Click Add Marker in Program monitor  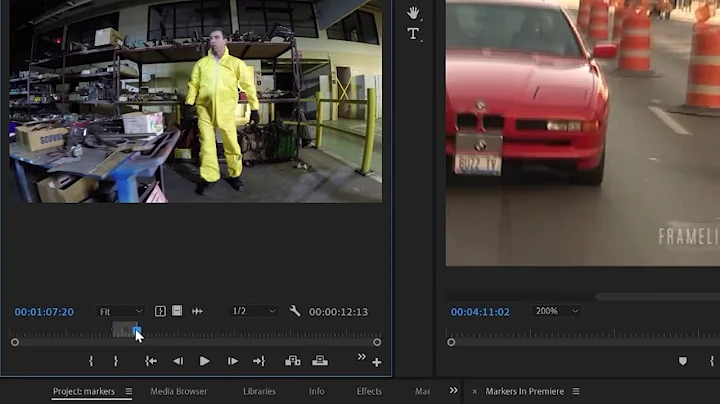[x=683, y=361]
